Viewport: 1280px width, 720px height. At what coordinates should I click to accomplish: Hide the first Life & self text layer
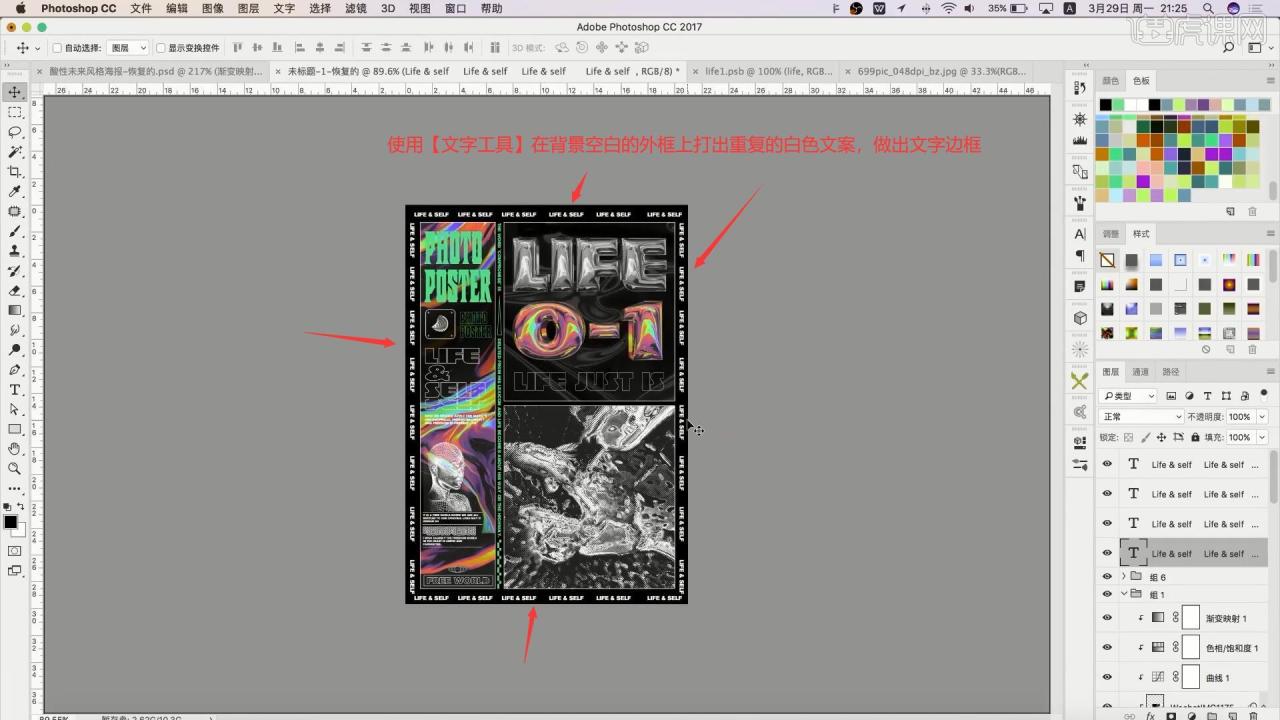pos(1107,464)
